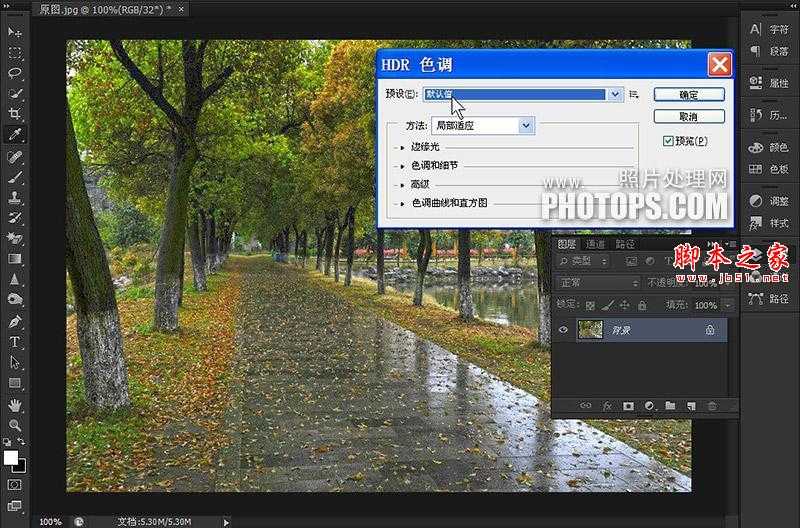This screenshot has height=528, width=800.
Task: Delete layer with the trash icon
Action: 712,406
